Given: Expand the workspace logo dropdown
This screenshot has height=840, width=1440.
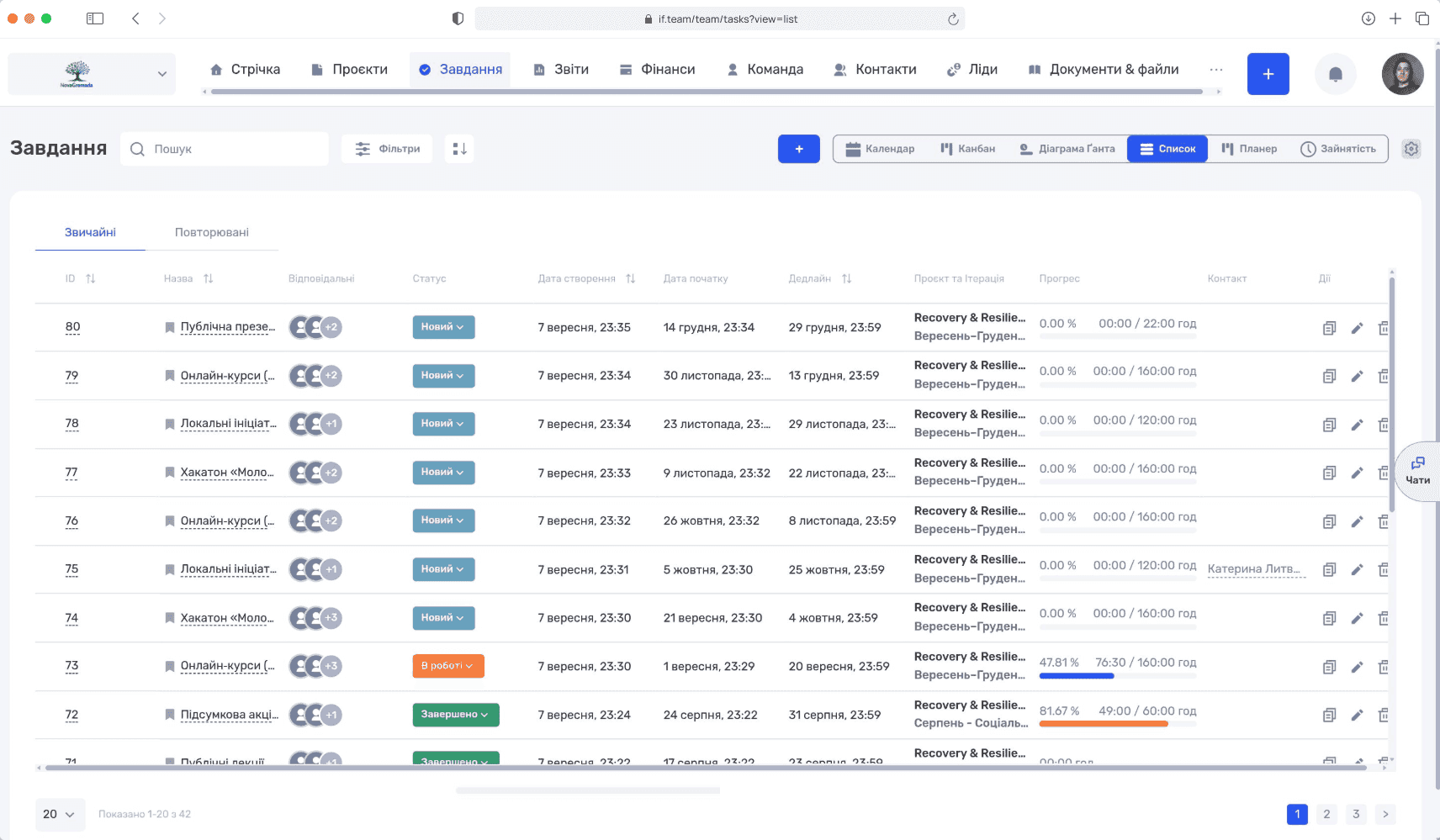Looking at the screenshot, I should 92,74.
